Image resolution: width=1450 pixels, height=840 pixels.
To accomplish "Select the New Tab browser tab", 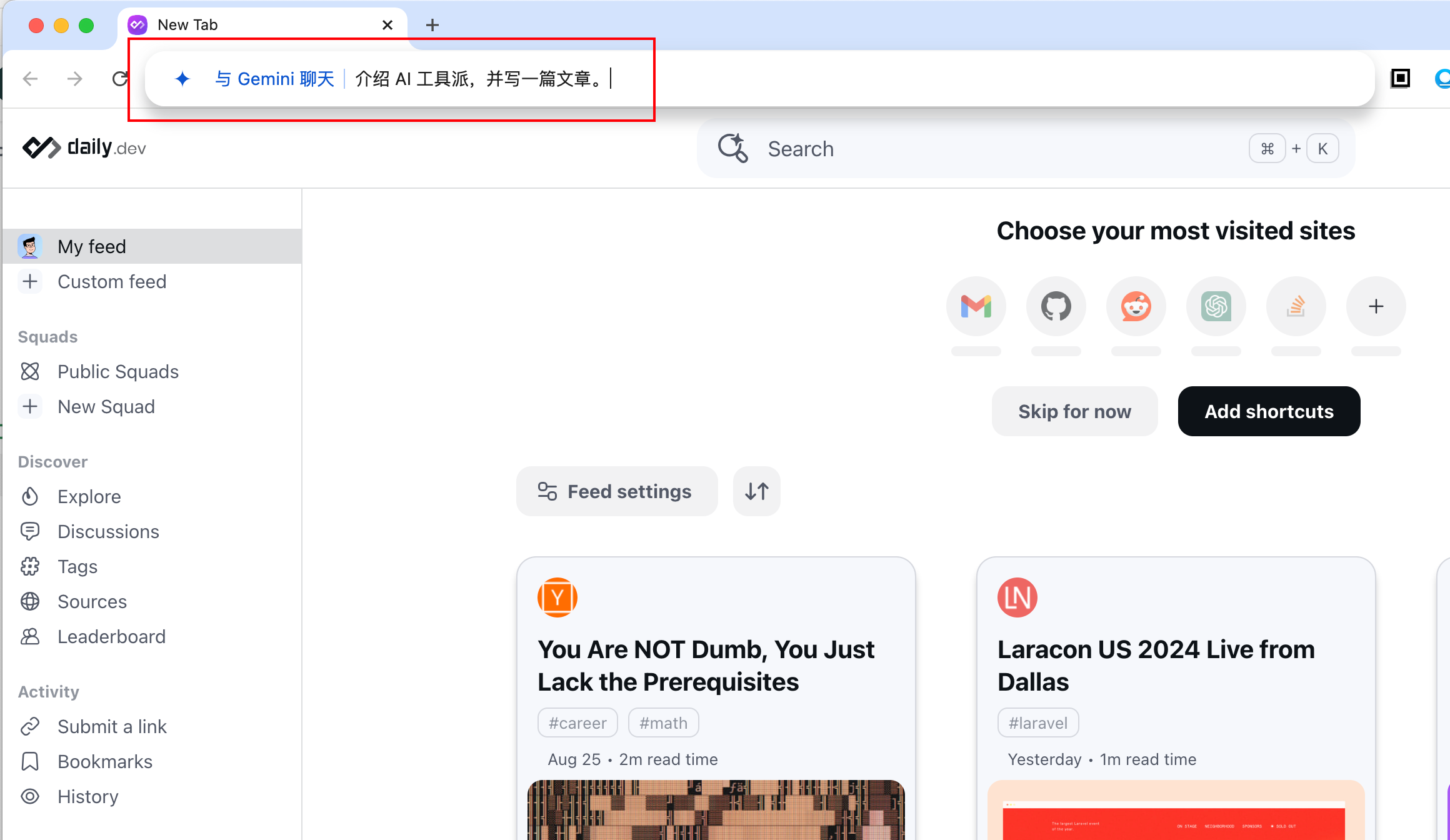I will [x=262, y=25].
